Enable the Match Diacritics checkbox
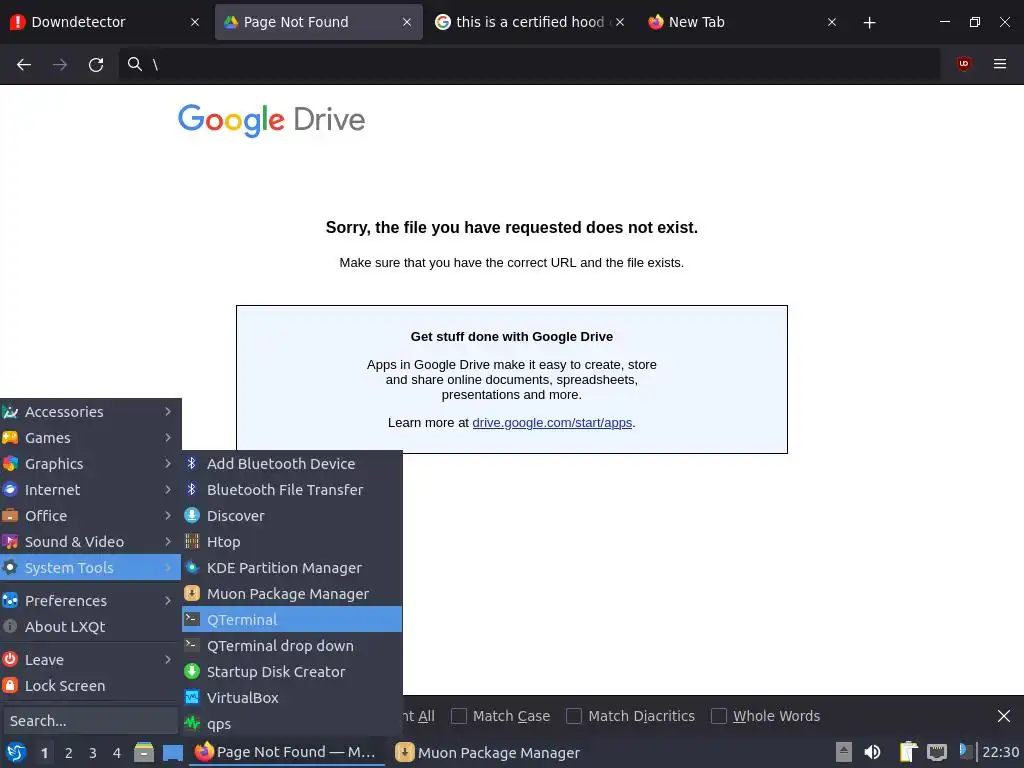Screen dimensions: 1024x768 click(574, 716)
